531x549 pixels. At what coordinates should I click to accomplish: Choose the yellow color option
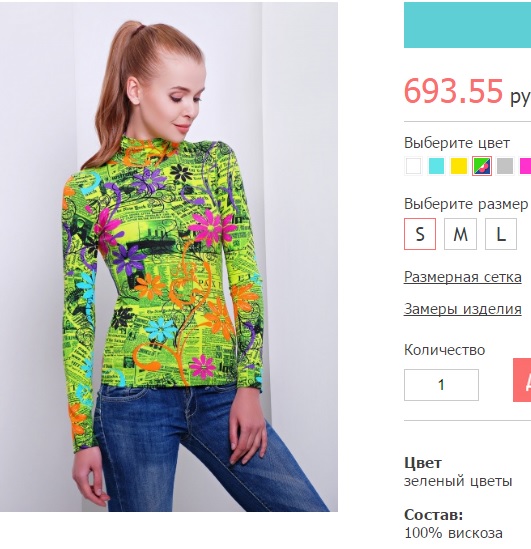[x=459, y=166]
